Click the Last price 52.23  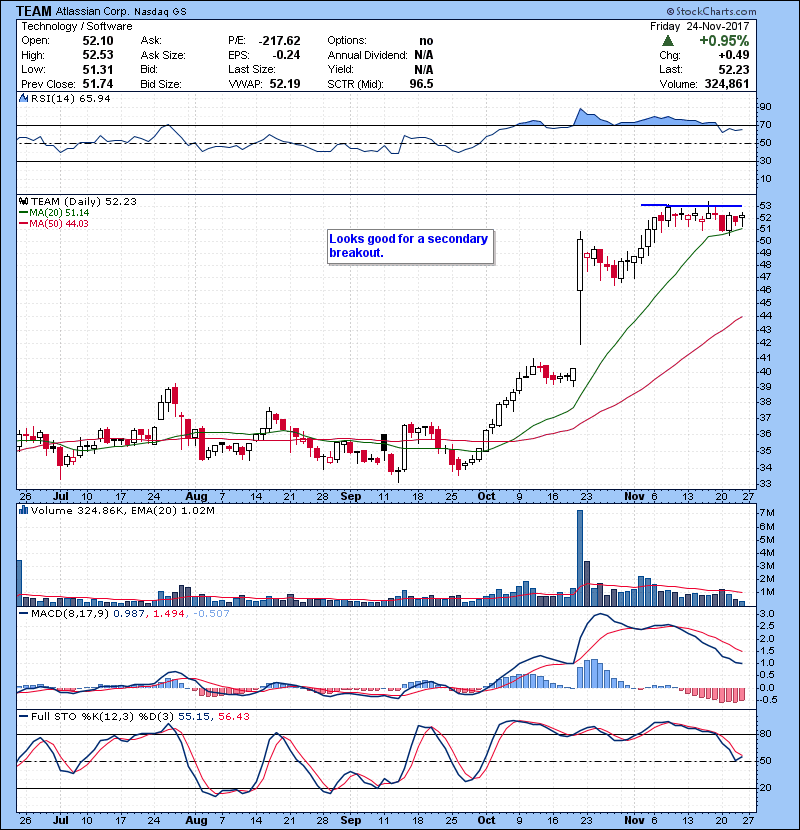[734, 69]
